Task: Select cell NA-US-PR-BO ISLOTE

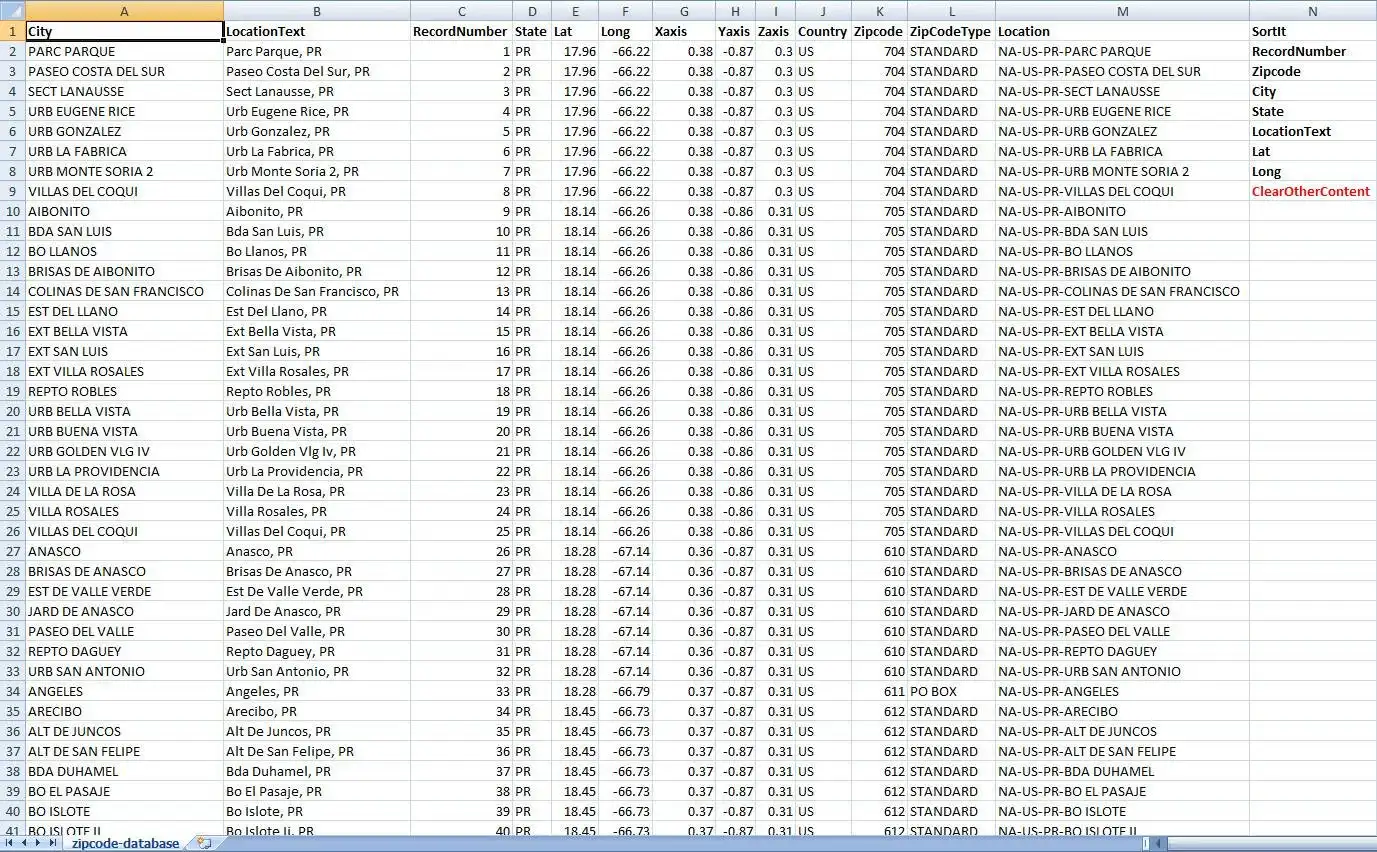Action: [1122, 812]
